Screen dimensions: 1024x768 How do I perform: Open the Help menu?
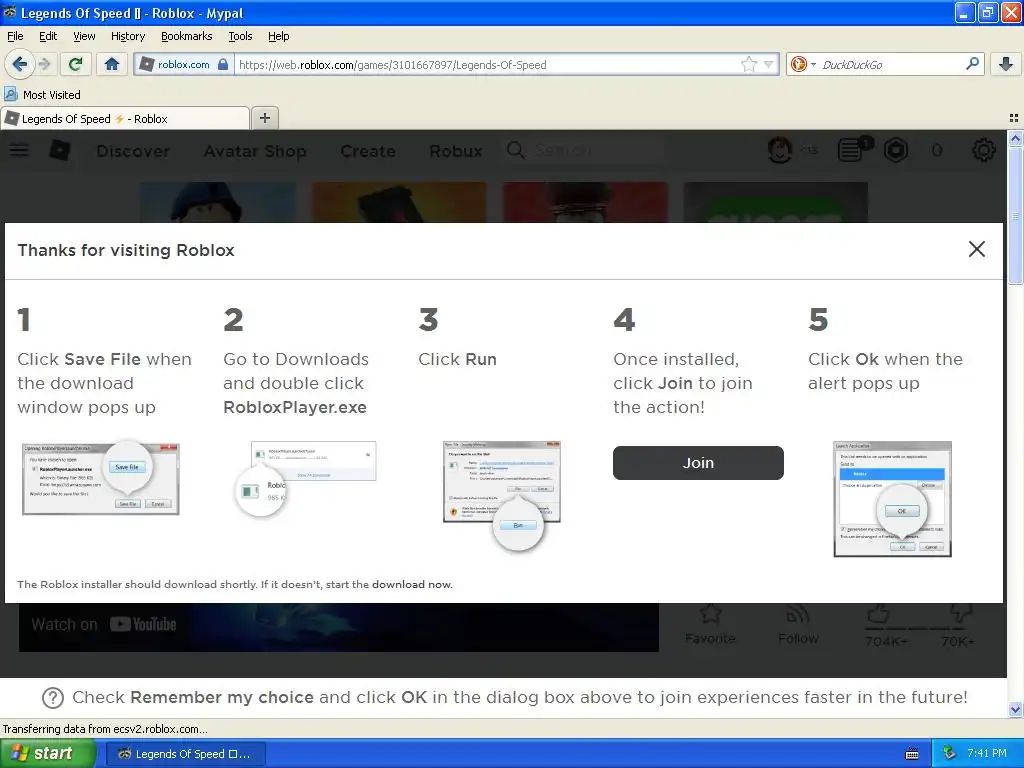click(278, 36)
